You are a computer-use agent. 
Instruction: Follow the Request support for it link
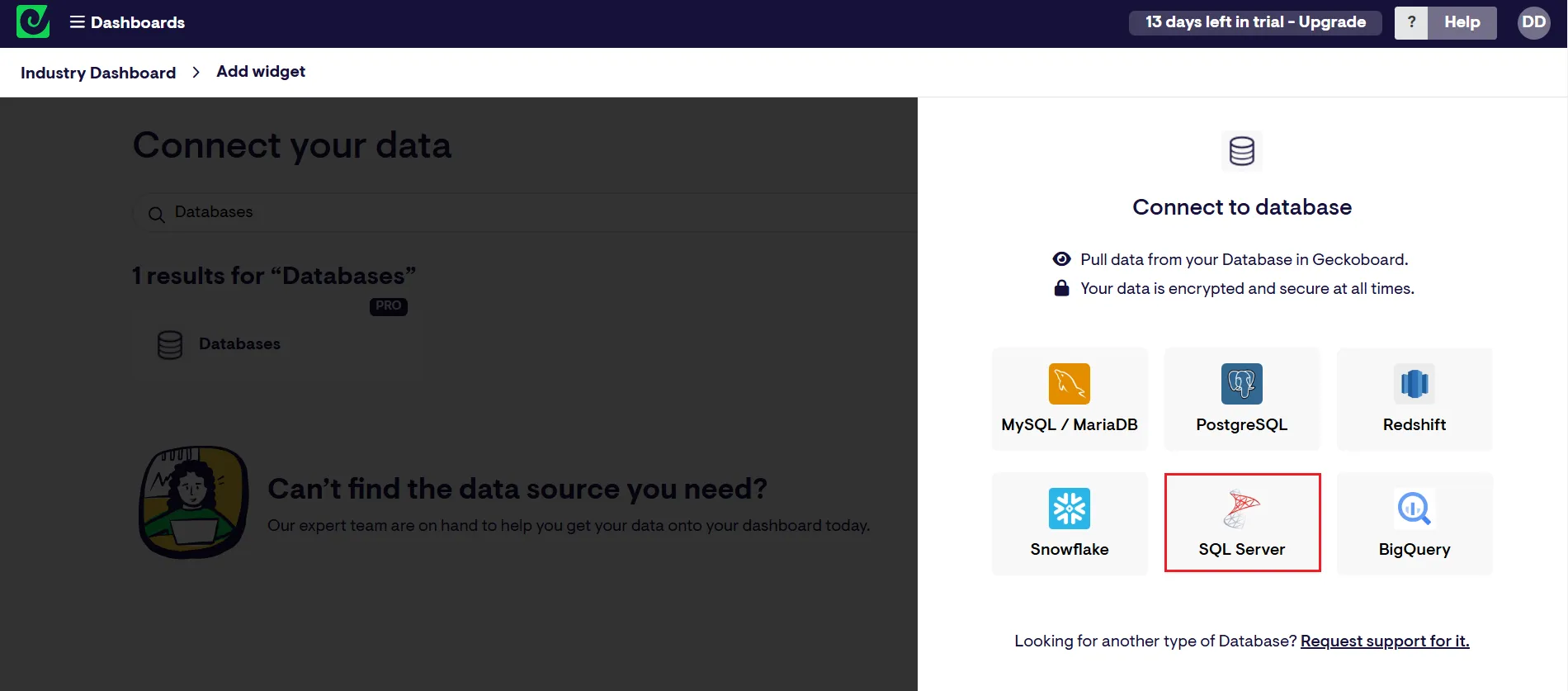click(1384, 641)
